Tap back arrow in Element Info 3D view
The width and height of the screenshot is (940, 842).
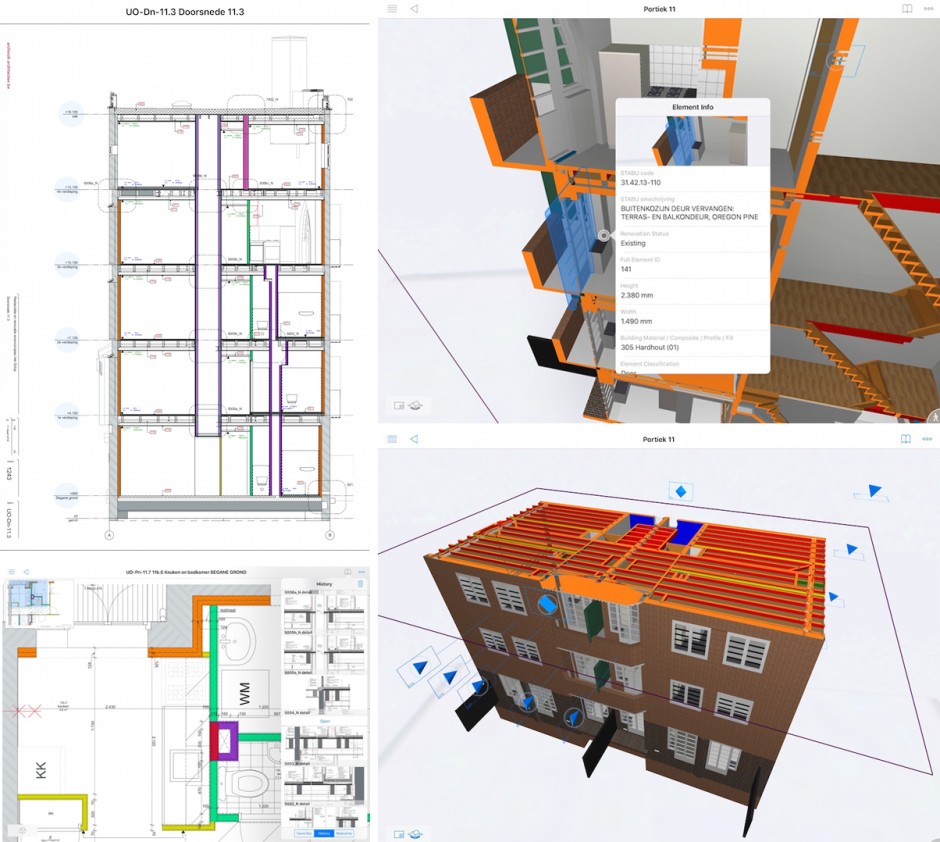click(414, 9)
